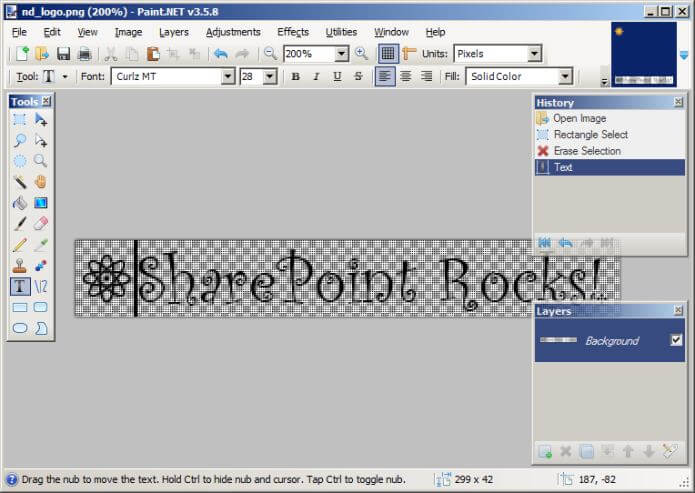Undo using the toolbar arrow

(x=220, y=54)
